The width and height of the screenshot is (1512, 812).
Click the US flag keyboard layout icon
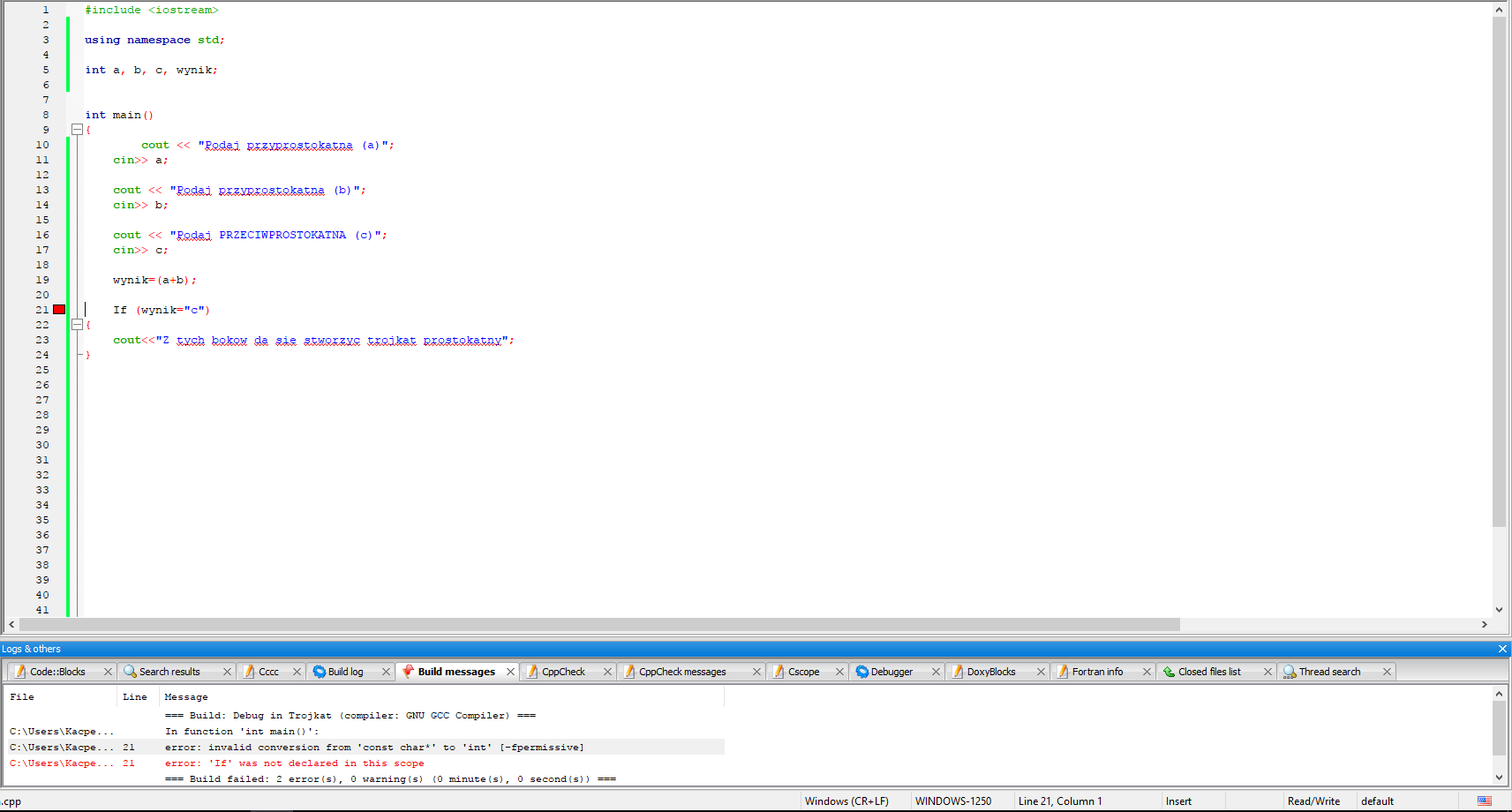click(1485, 801)
